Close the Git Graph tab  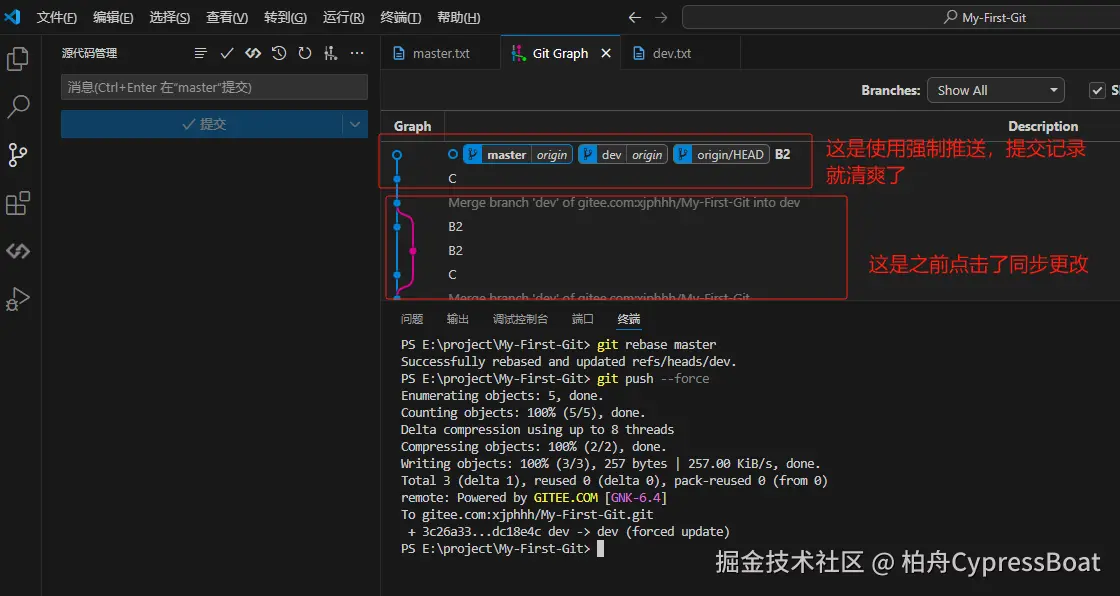606,53
